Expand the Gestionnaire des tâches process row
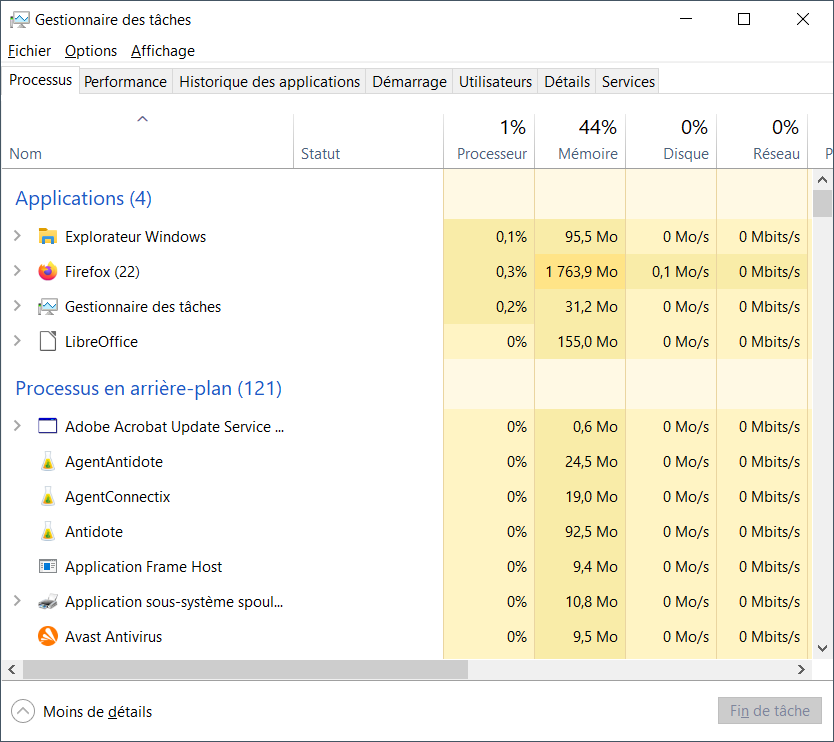The height and width of the screenshot is (742, 834). 17,306
